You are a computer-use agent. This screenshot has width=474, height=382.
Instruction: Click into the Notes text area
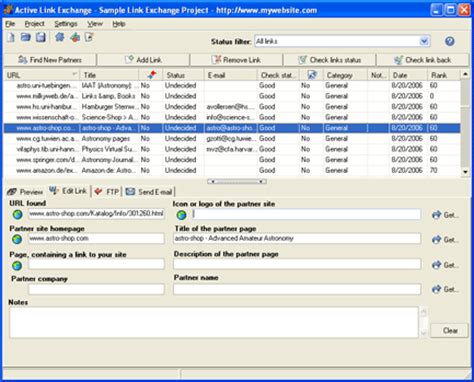pos(214,322)
